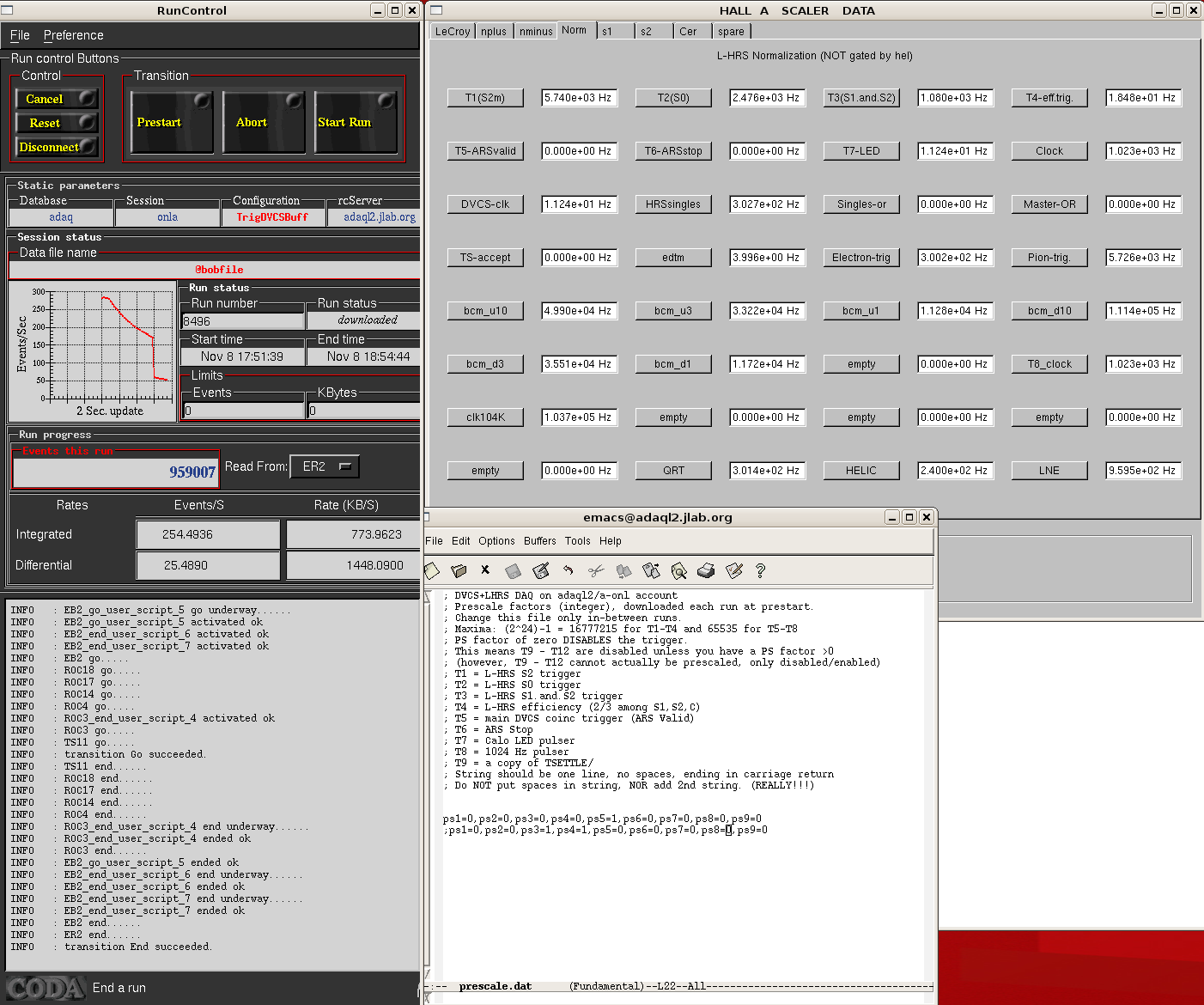The image size is (1204, 1005).
Task: Open the emacs File menu
Action: coord(434,541)
